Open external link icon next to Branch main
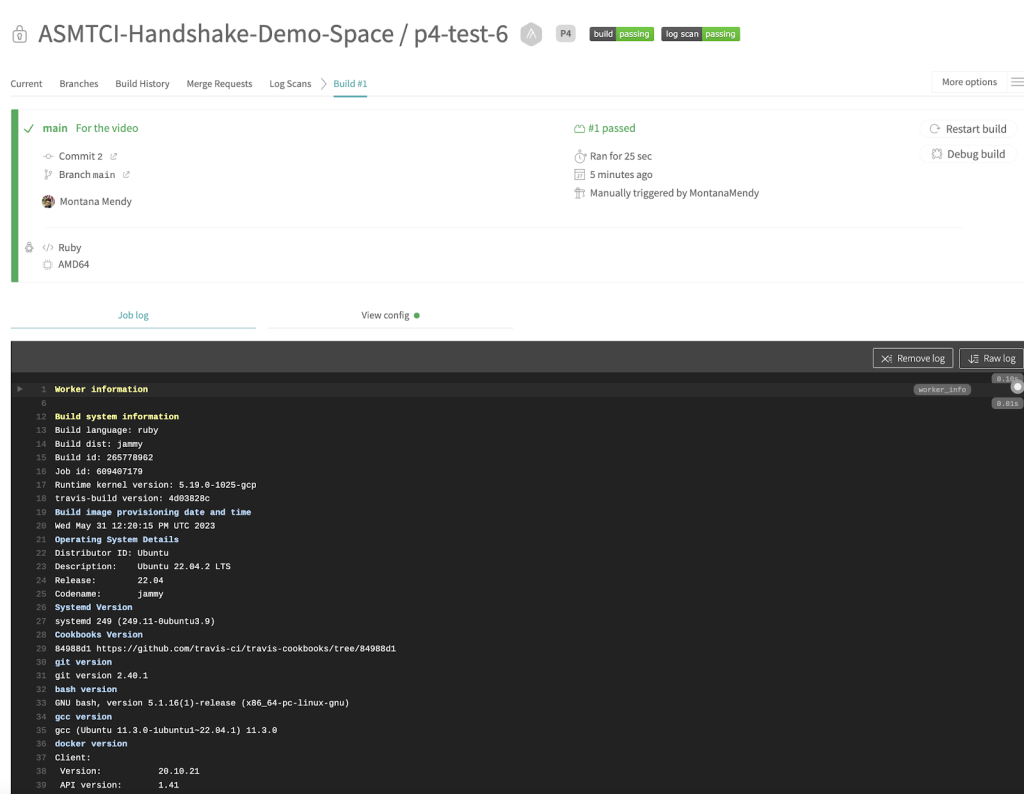The width and height of the screenshot is (1024, 794). 126,174
